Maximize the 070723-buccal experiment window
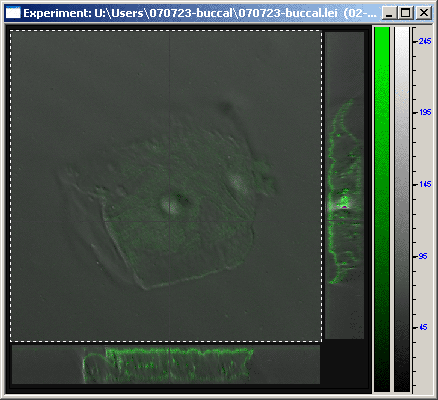The image size is (438, 400). click(x=405, y=13)
